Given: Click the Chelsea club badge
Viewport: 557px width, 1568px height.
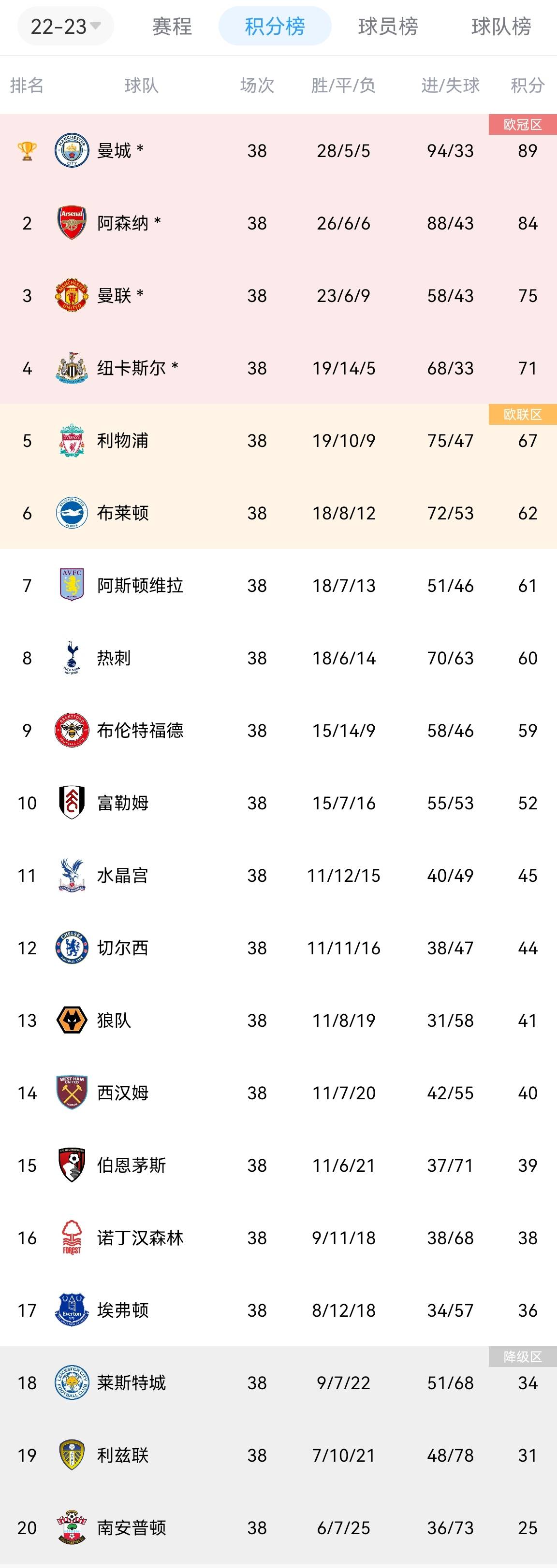Looking at the screenshot, I should coord(72,948).
